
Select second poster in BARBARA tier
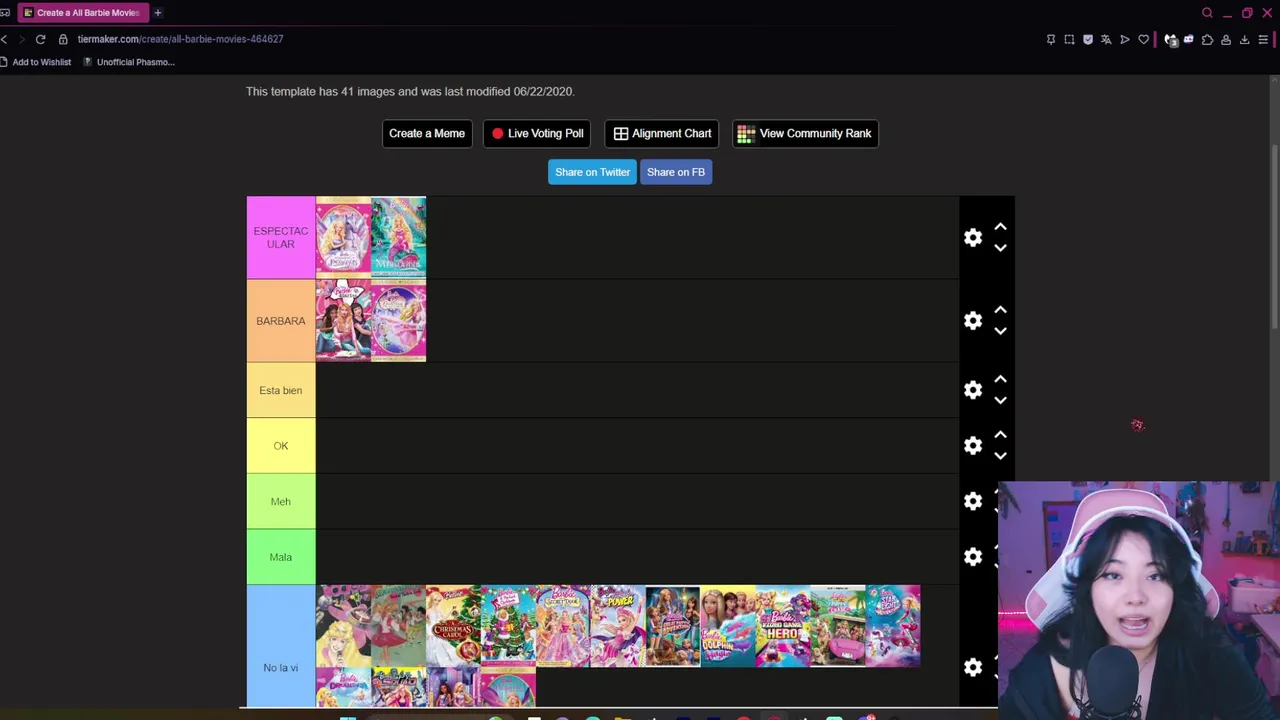click(x=398, y=321)
